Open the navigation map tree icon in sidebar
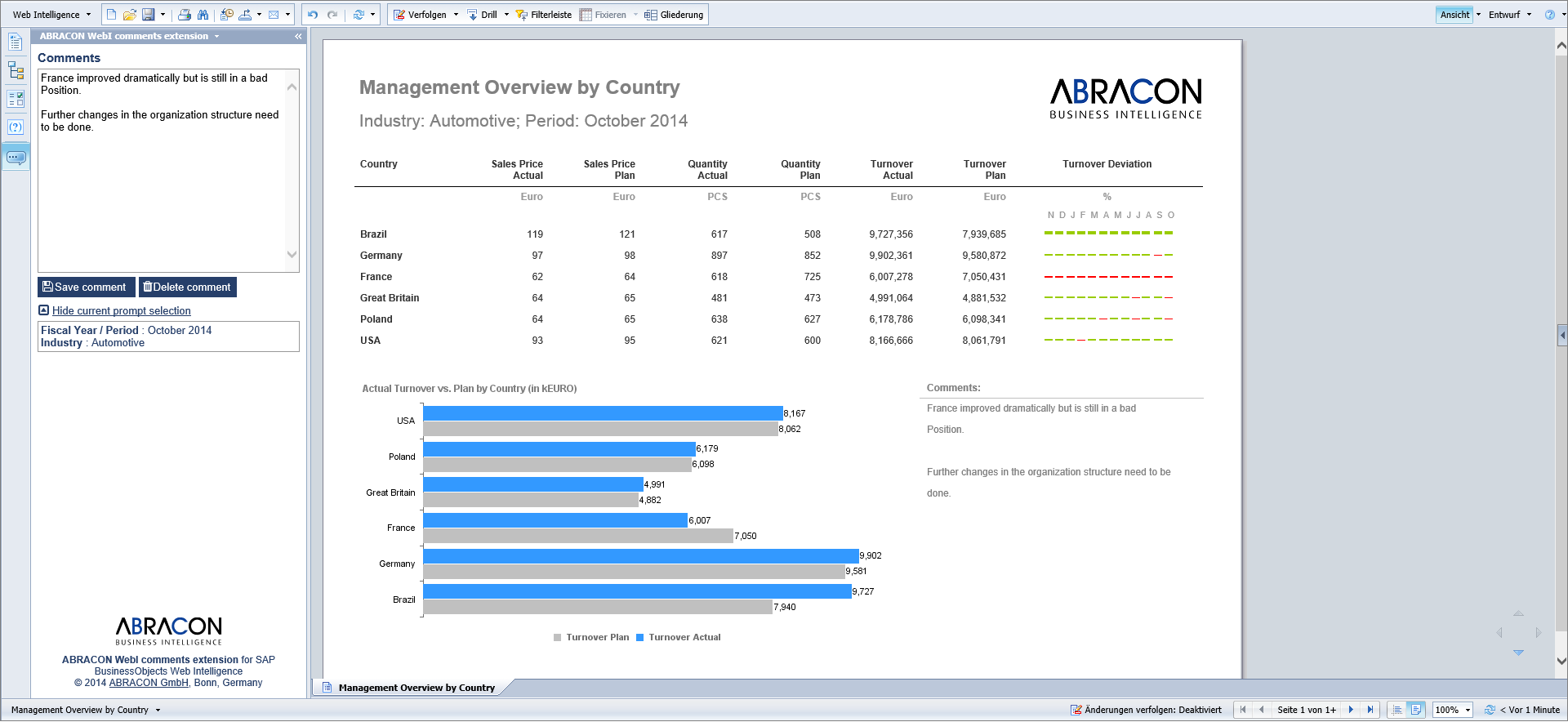The image size is (1568, 722). (16, 70)
